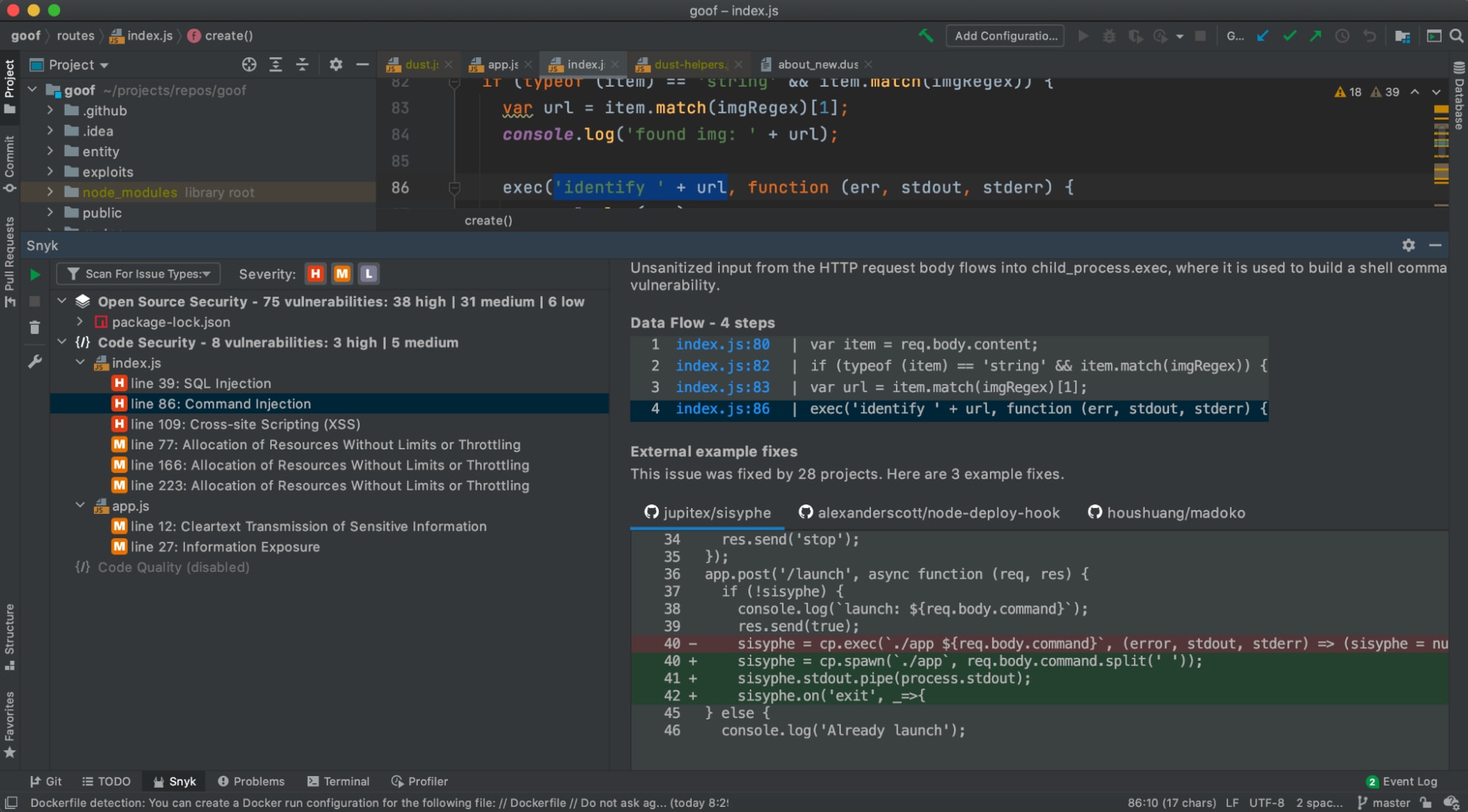Select Opened File target icon in Project
This screenshot has width=1468, height=812.
click(x=249, y=65)
